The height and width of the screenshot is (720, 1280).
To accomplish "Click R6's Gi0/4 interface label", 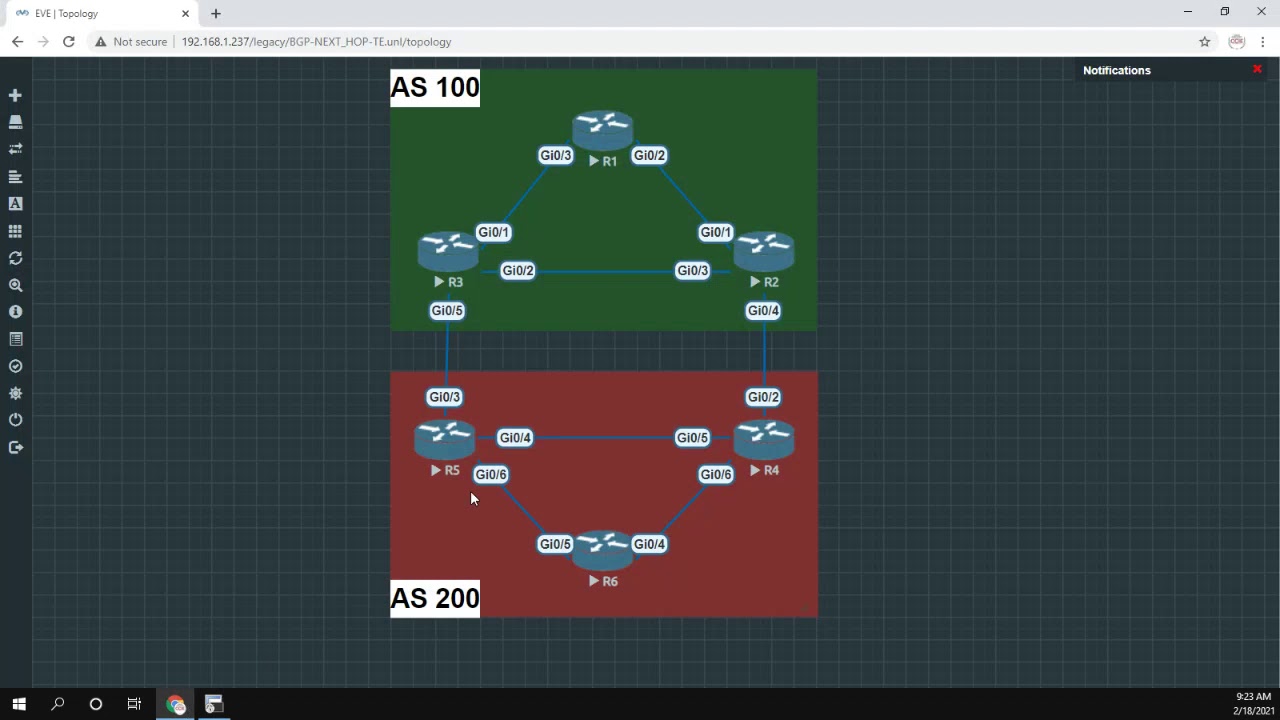I will tap(650, 544).
